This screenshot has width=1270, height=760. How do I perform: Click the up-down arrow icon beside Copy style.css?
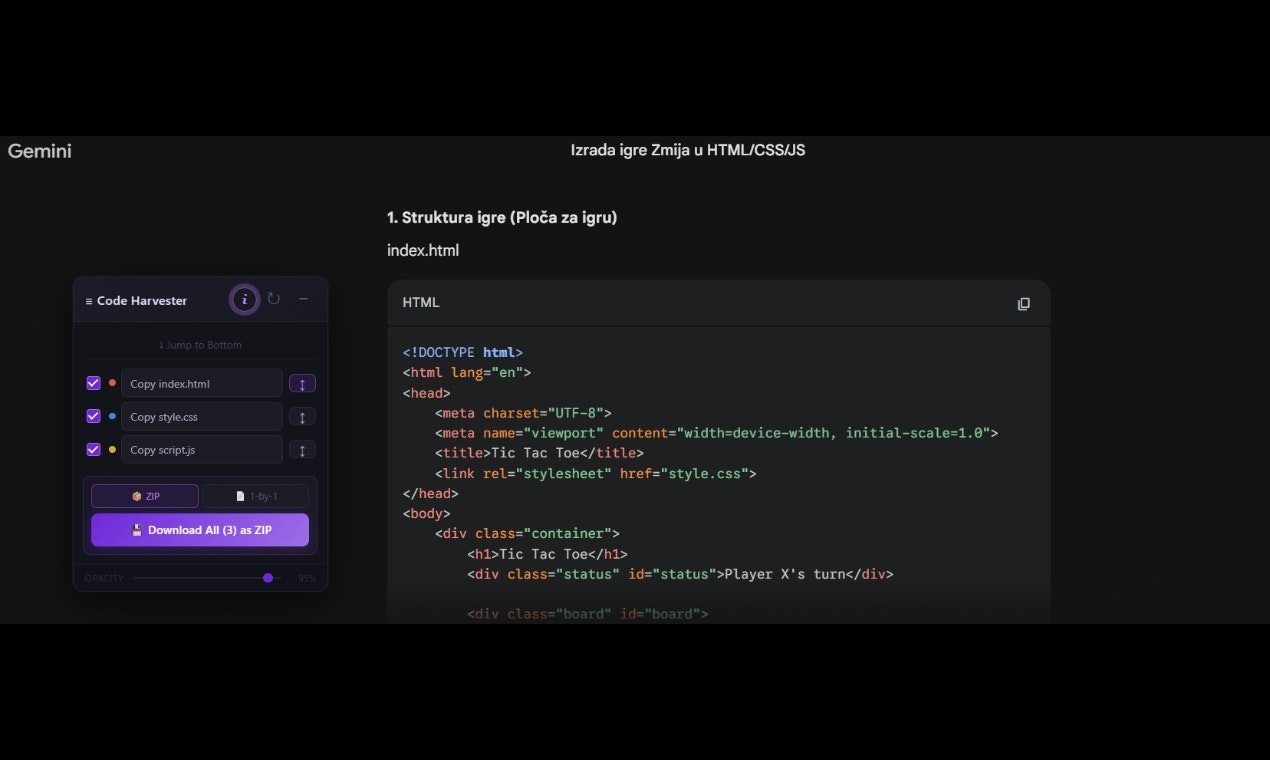(302, 416)
